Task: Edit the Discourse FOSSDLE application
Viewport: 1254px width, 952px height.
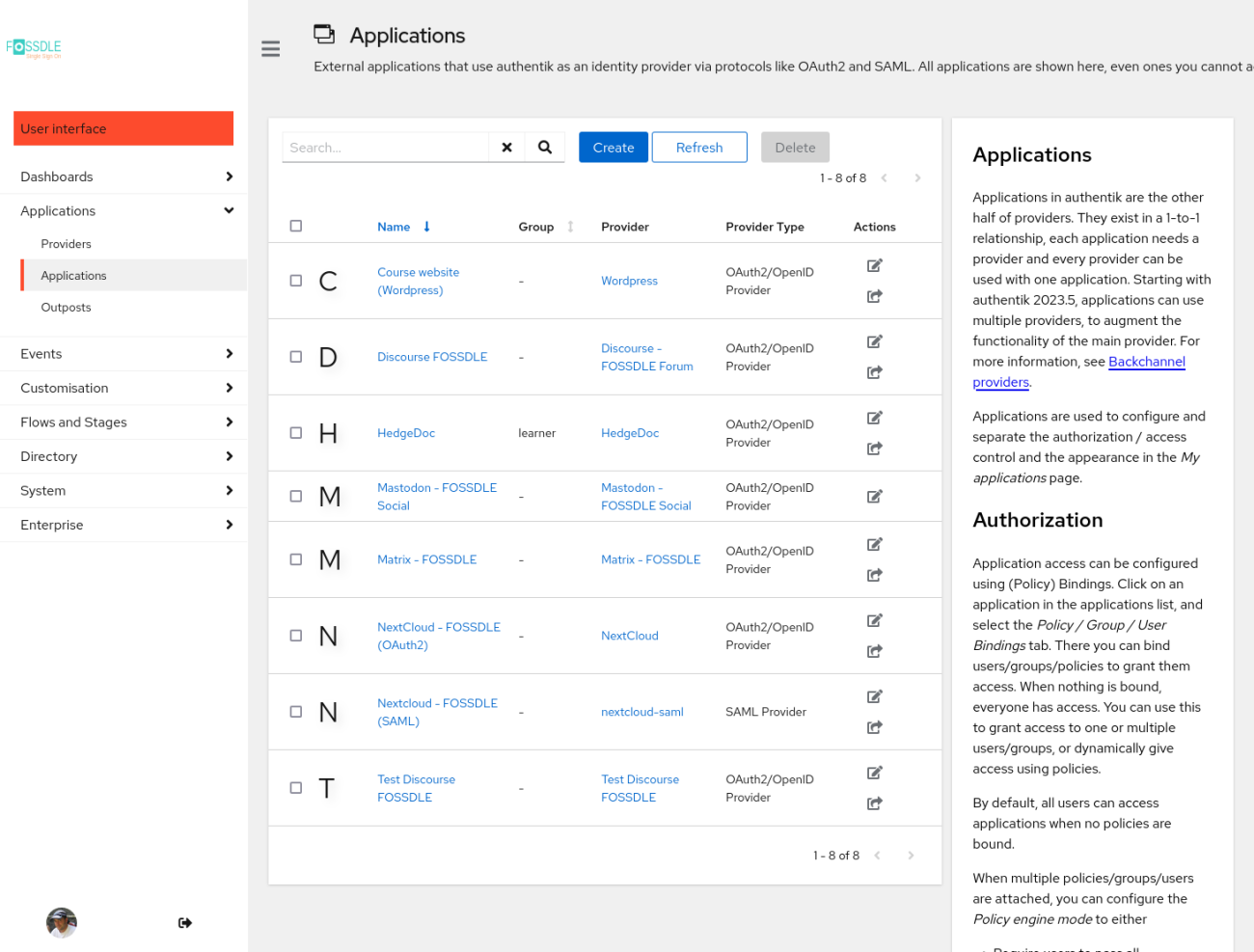Action: coord(875,341)
